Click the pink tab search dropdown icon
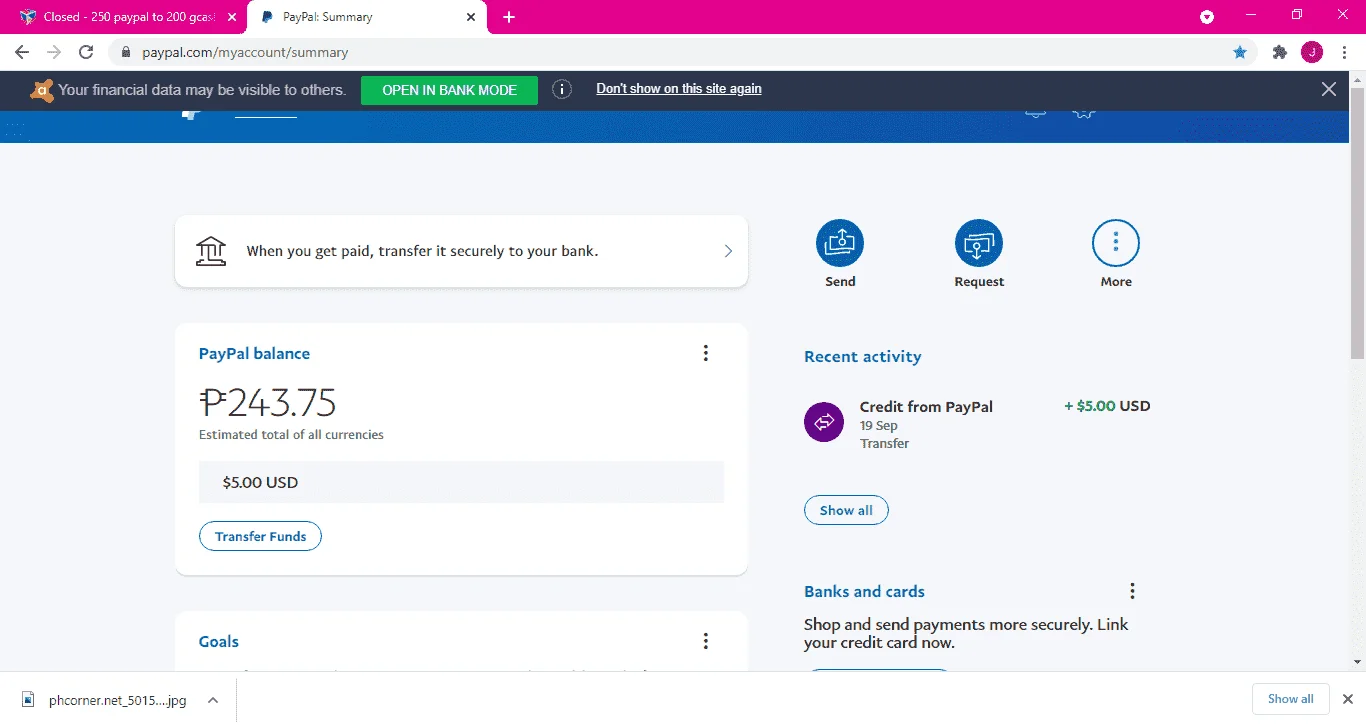The width and height of the screenshot is (1366, 728). 1207,17
